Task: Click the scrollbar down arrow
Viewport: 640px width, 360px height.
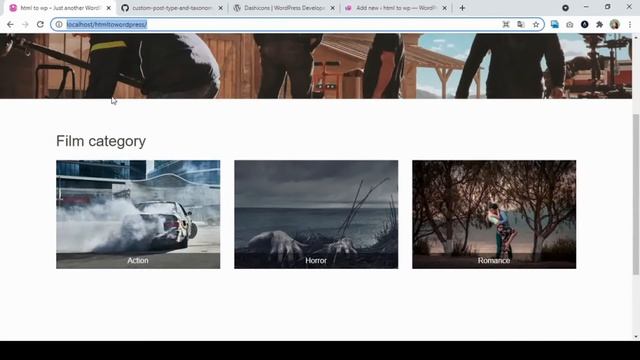Action: point(636,337)
